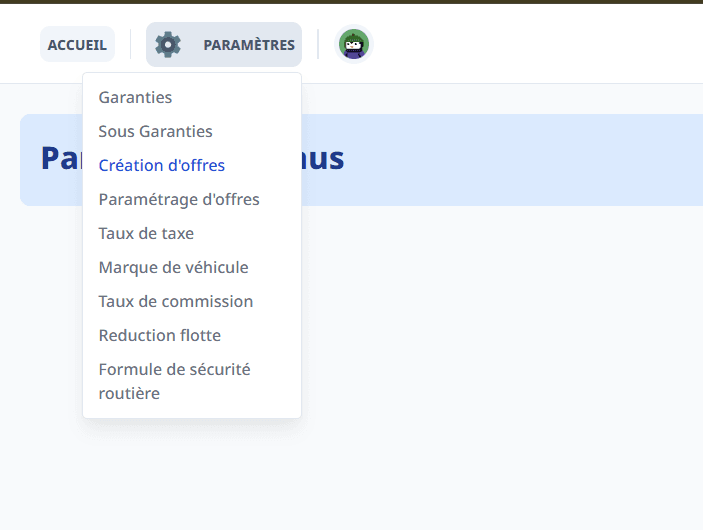Collapse the PARAMÈTRES dropdown via its label
This screenshot has width=703, height=530.
point(249,45)
